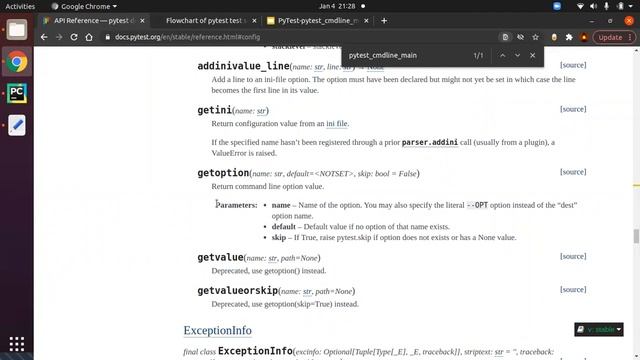Screen dimensions: 640x360
Task: Open the volume indicator in top bar
Action: [593, 6]
